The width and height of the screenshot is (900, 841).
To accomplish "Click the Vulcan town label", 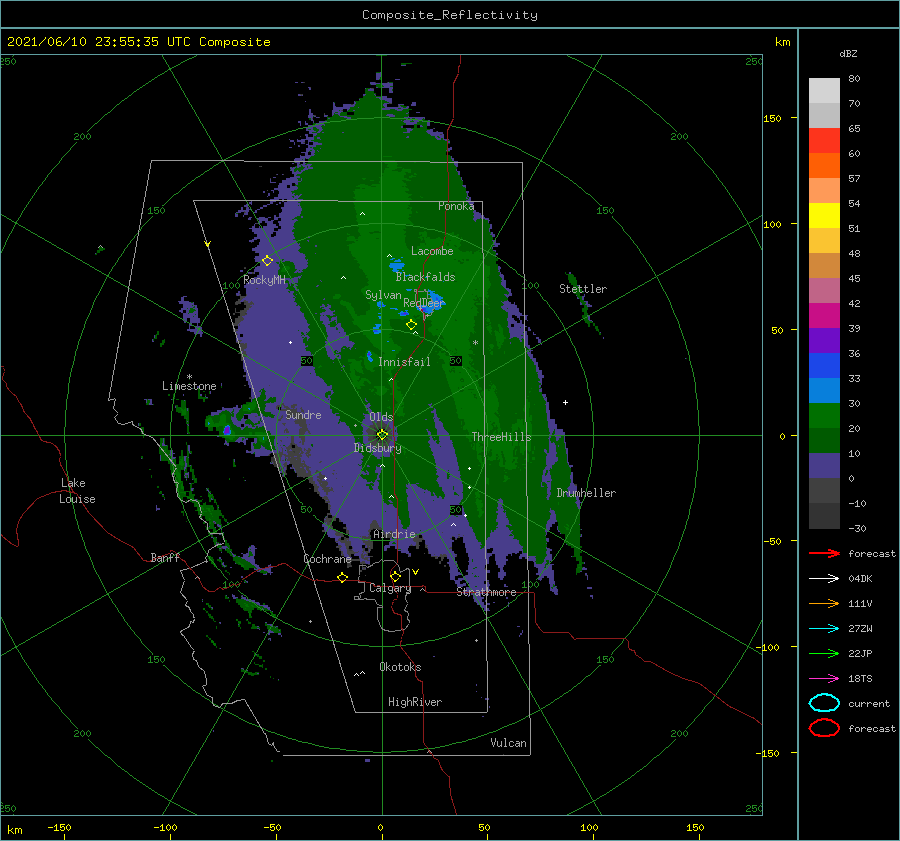I will pos(509,743).
